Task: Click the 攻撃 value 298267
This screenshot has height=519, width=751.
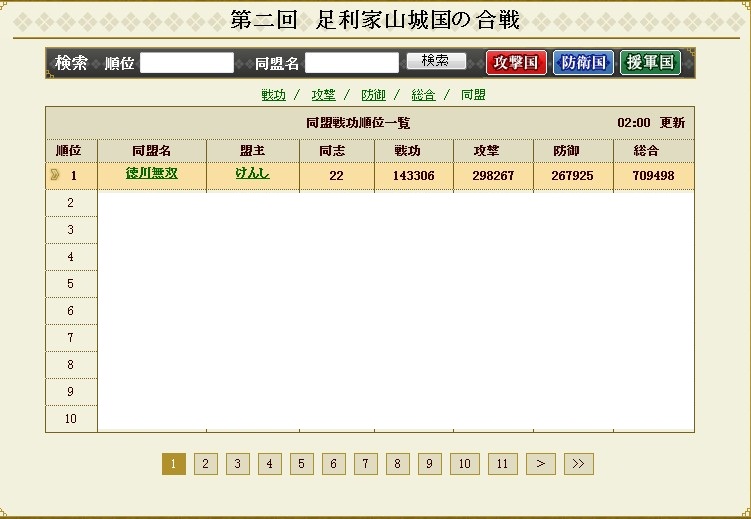Action: pos(493,176)
